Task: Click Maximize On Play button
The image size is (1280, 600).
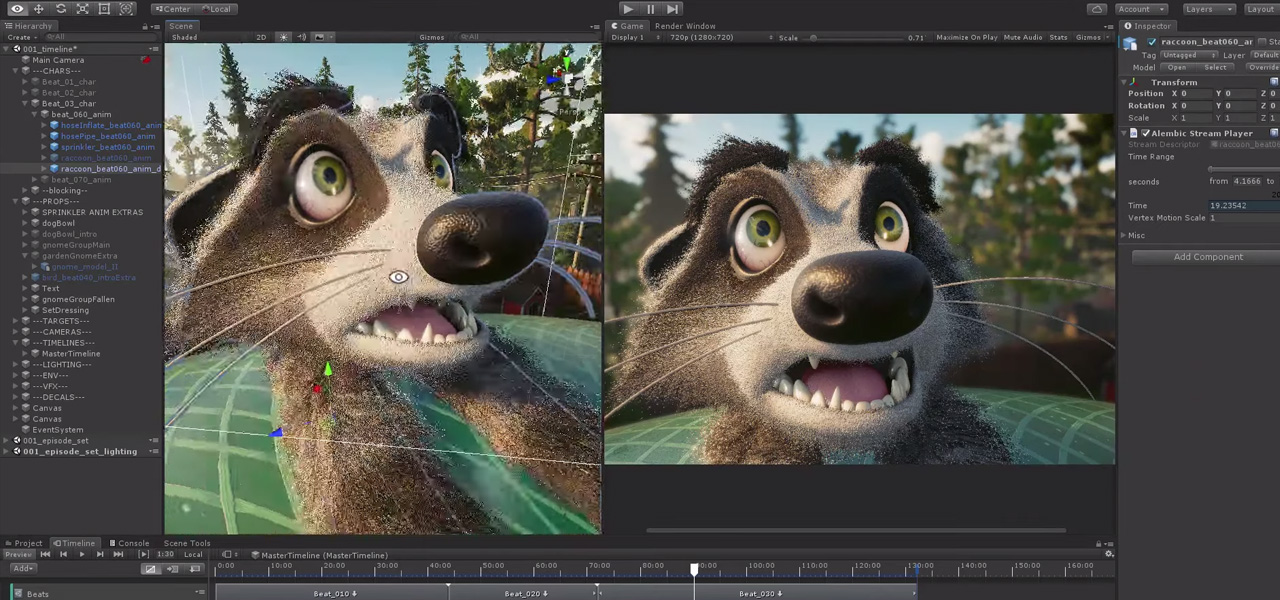Action: click(x=966, y=37)
